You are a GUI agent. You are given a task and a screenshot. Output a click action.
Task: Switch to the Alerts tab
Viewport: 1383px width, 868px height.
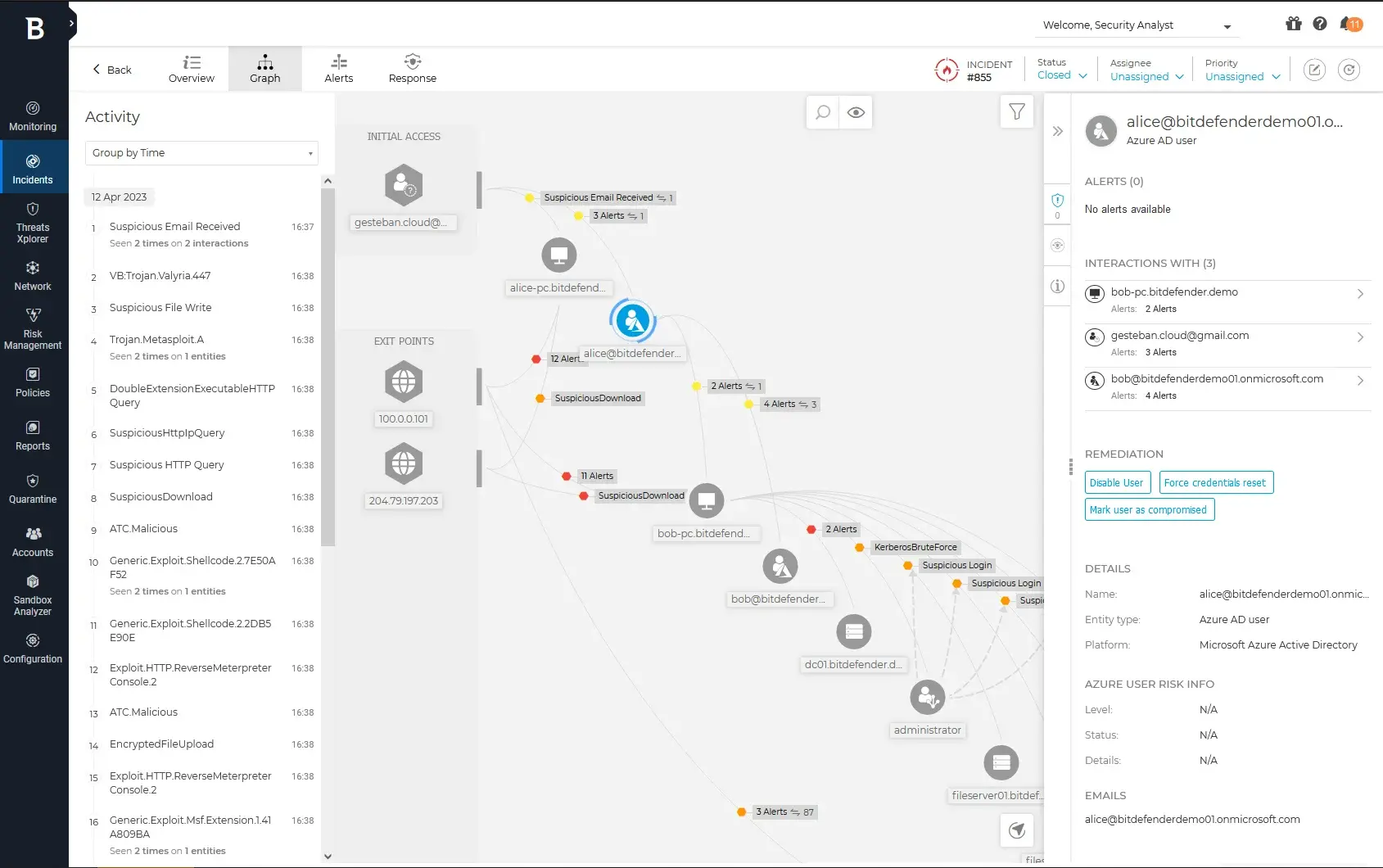click(338, 68)
